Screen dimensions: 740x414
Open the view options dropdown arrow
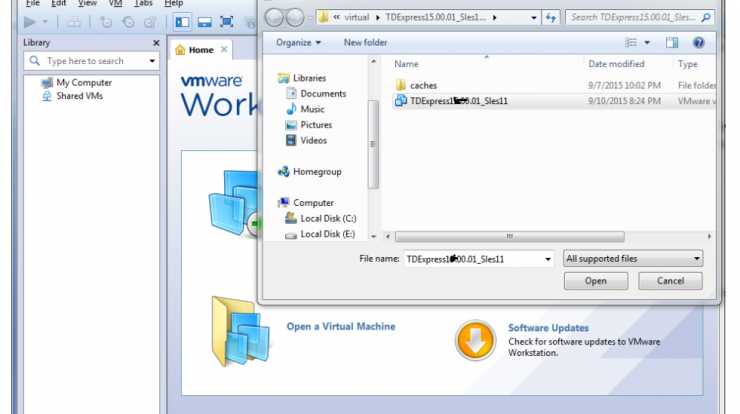point(647,42)
